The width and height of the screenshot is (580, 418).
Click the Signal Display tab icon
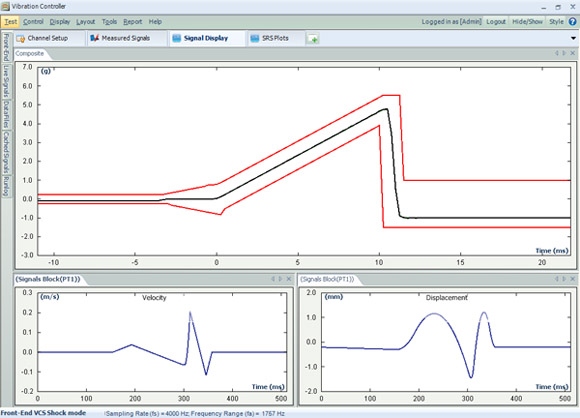coord(177,38)
